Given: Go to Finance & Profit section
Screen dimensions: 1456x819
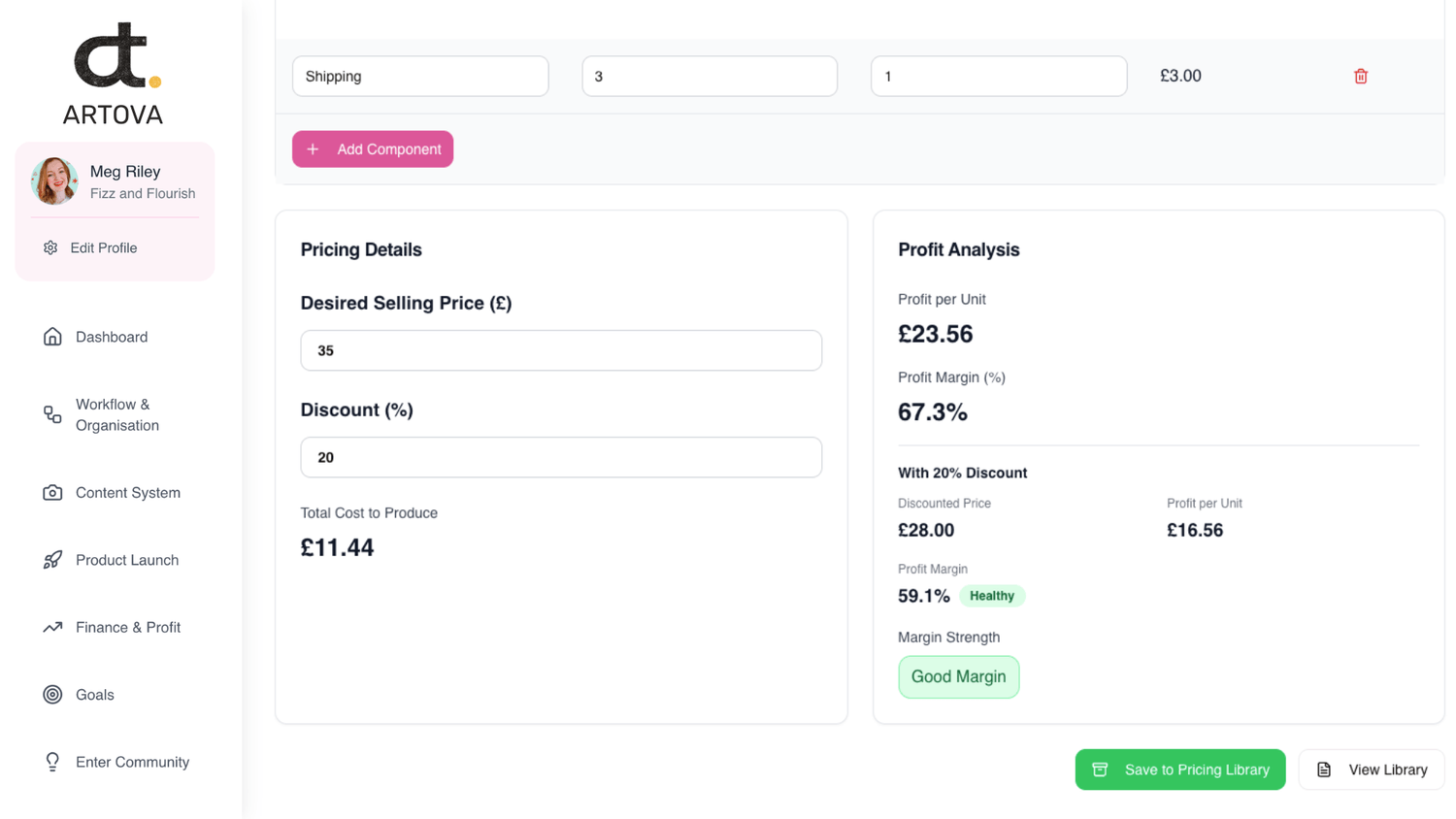Looking at the screenshot, I should (x=128, y=628).
